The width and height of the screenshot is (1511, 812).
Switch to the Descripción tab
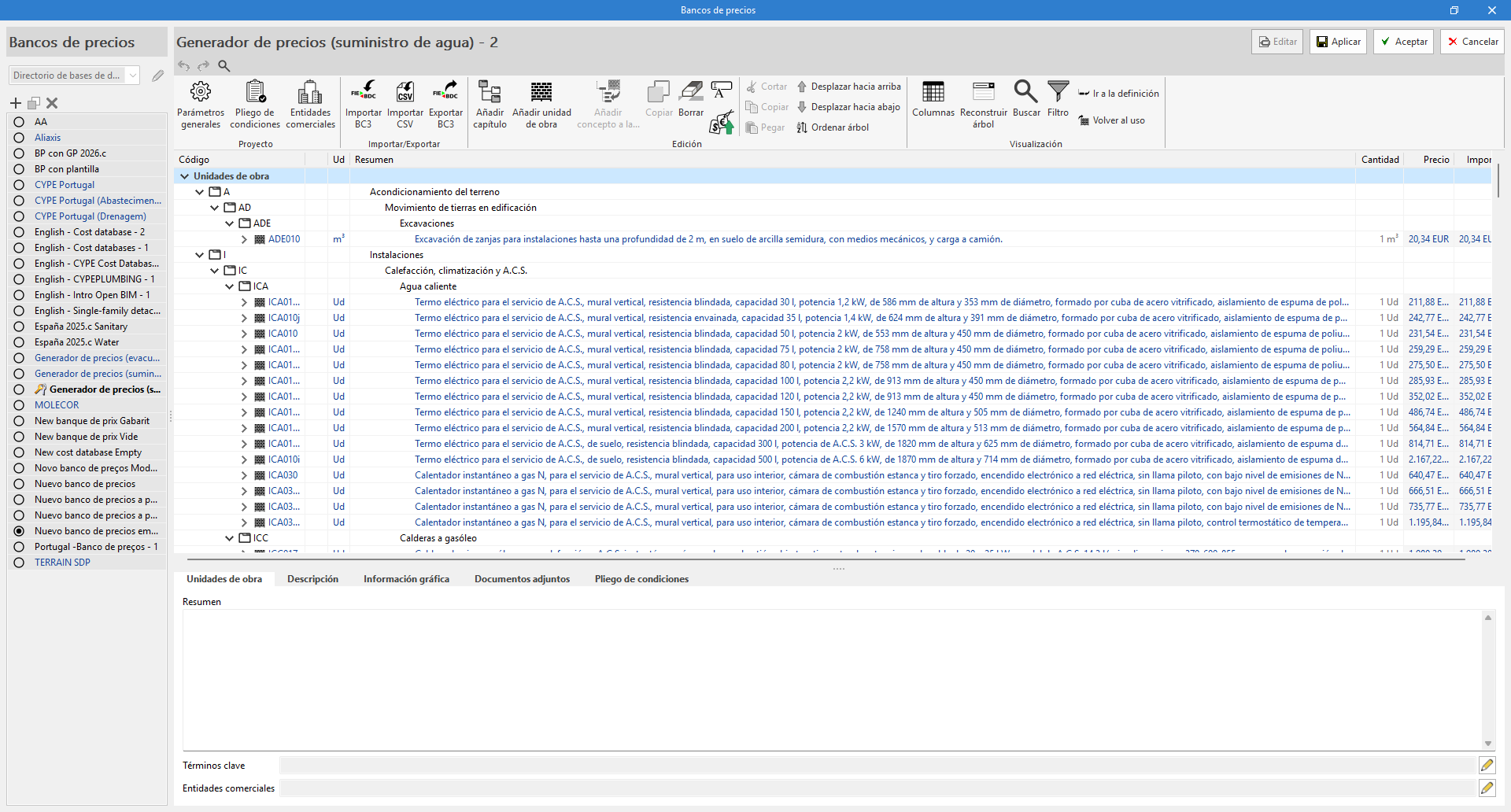tap(312, 579)
